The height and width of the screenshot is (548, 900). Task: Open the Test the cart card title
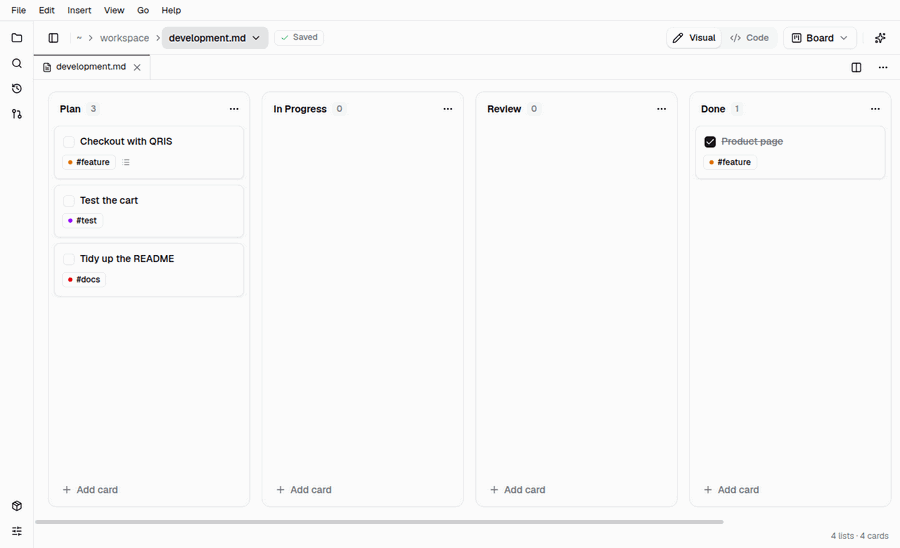pyautogui.click(x=109, y=201)
